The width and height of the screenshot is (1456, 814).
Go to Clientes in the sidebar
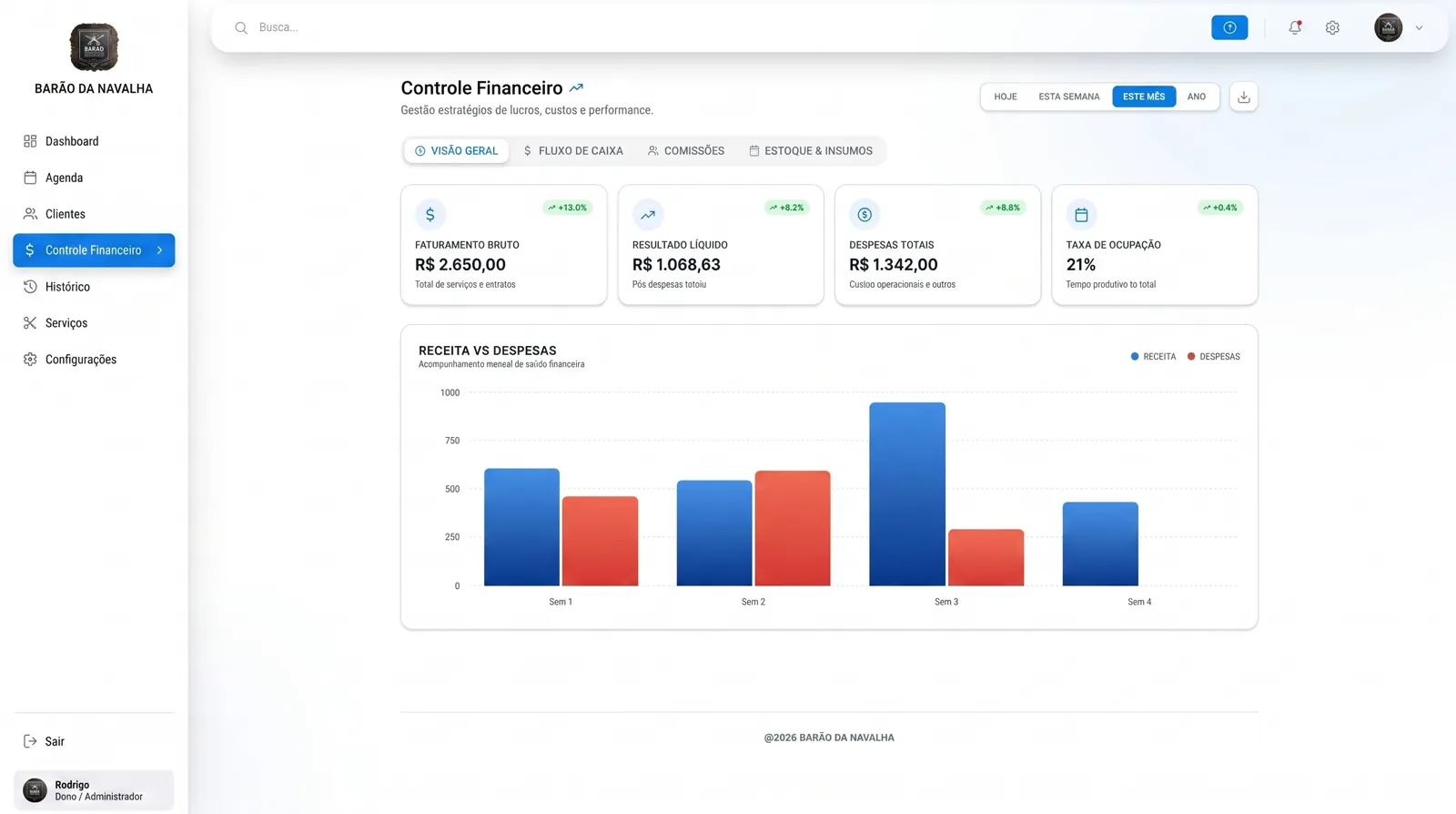point(94,214)
